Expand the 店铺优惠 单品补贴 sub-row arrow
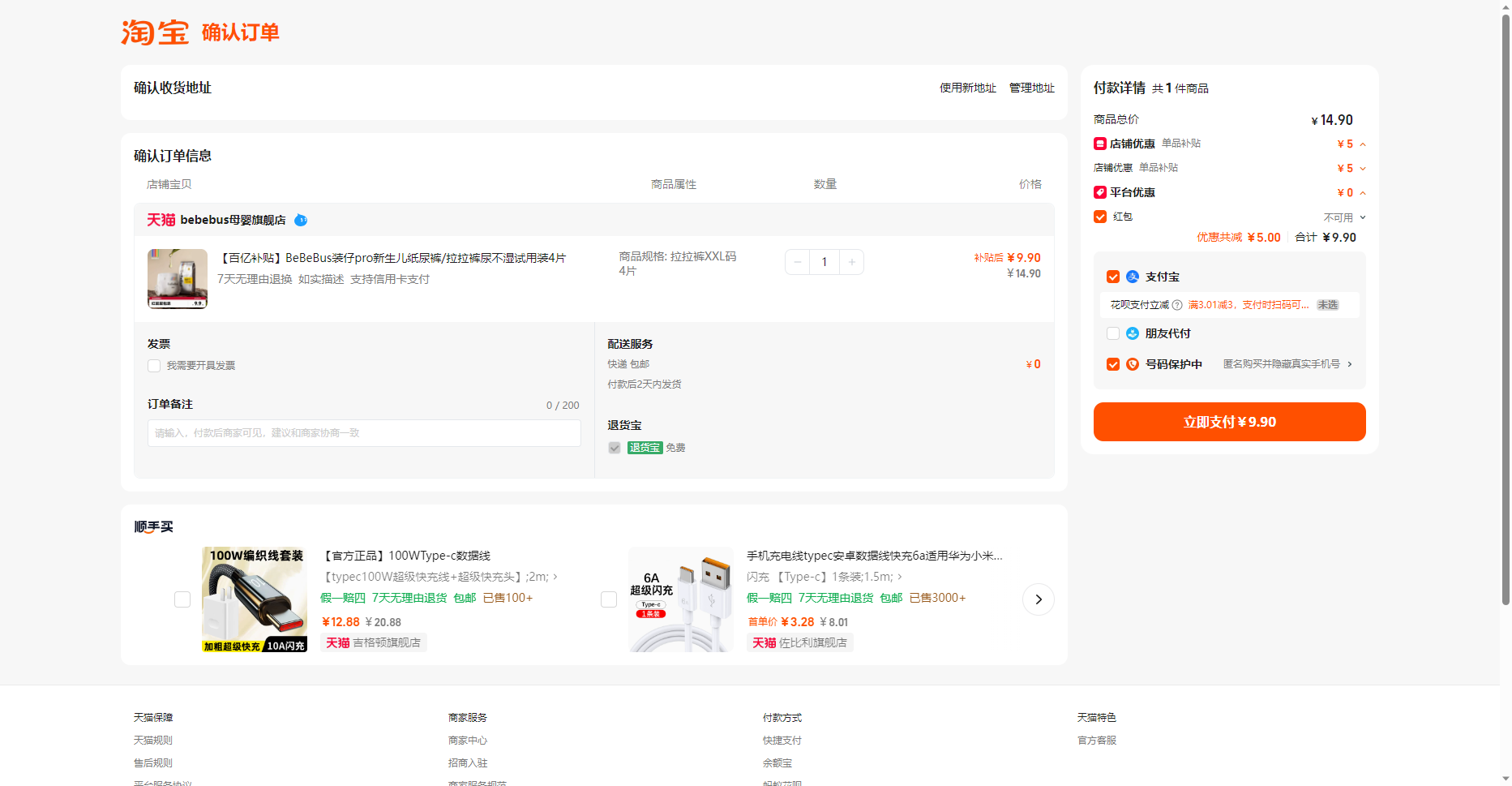This screenshot has width=1512, height=786. pyautogui.click(x=1363, y=169)
